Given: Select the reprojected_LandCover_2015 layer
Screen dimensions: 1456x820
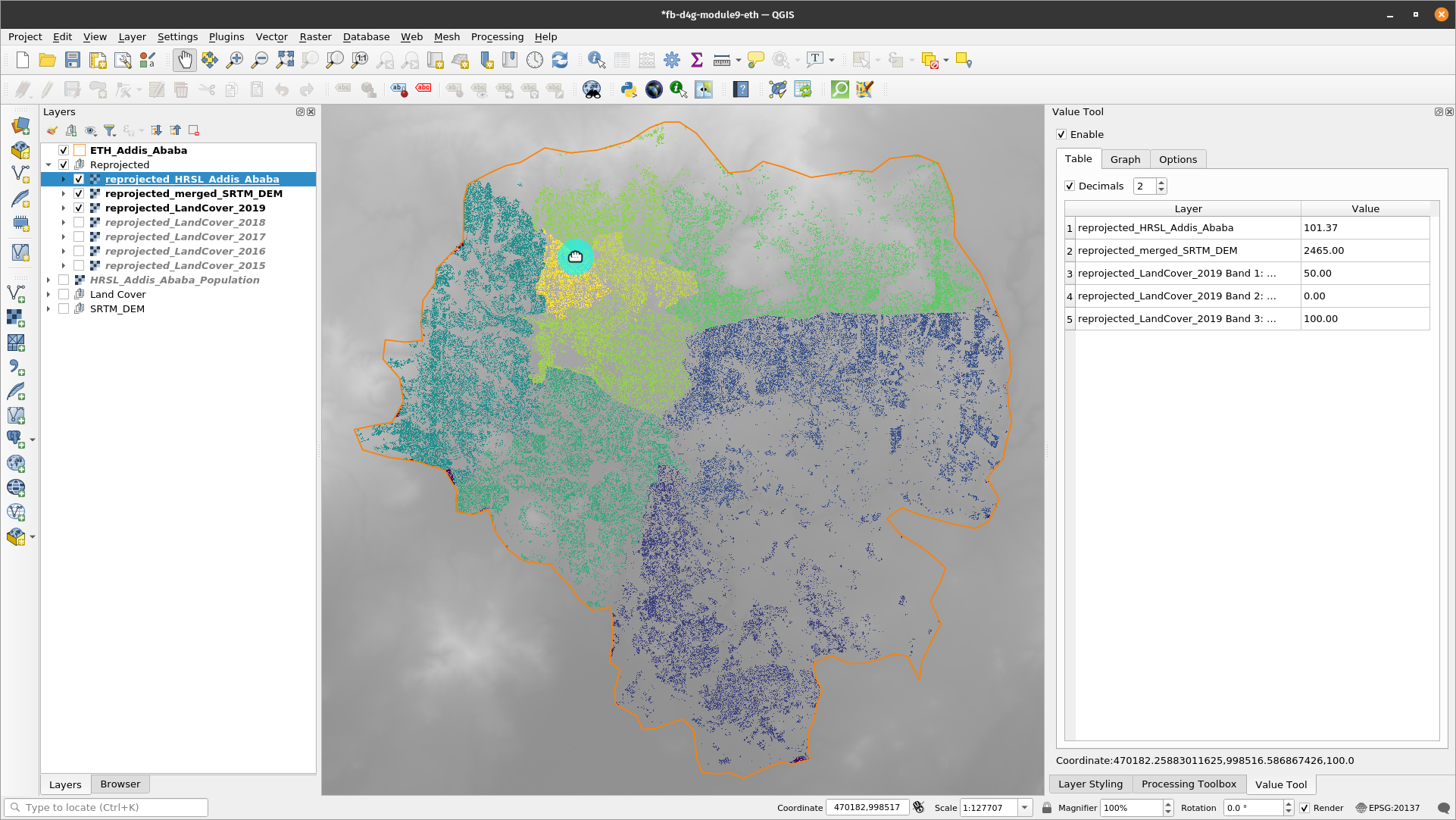Looking at the screenshot, I should pyautogui.click(x=185, y=265).
